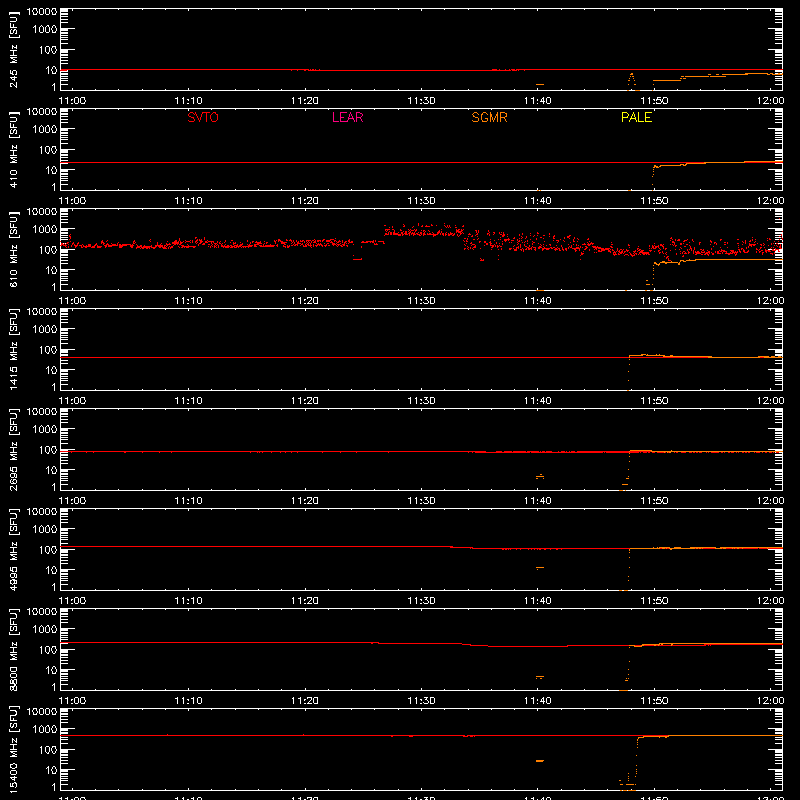This screenshot has width=800, height=800.
Task: Click 11:30 time label under 610 MHz panel
Action: pyautogui.click(x=421, y=301)
